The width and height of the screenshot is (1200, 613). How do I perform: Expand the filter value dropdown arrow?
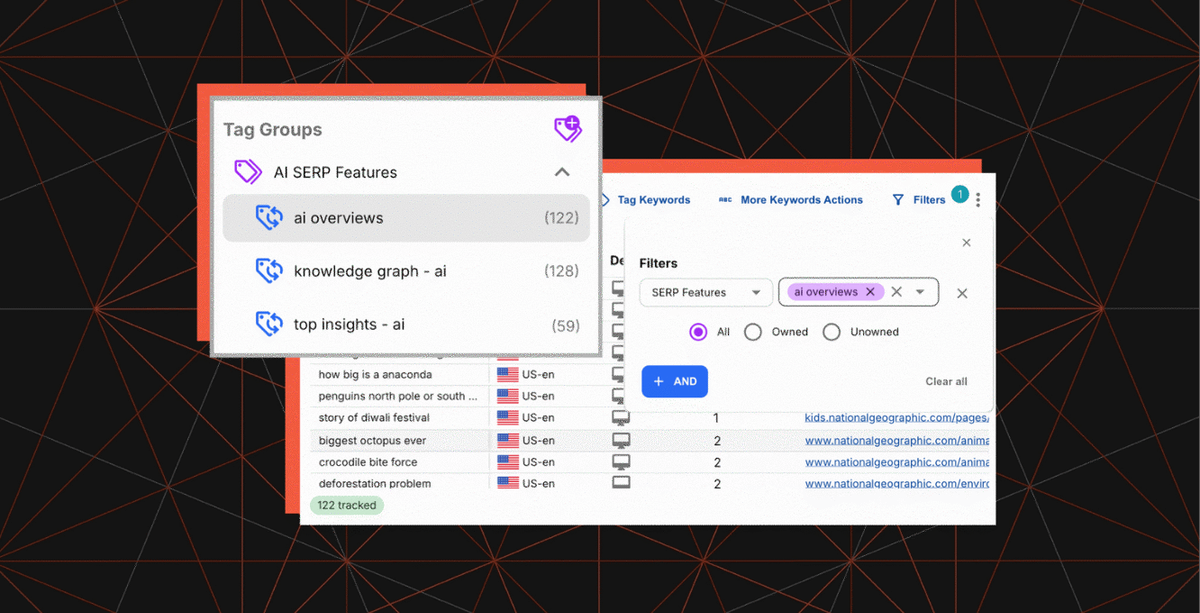[920, 292]
